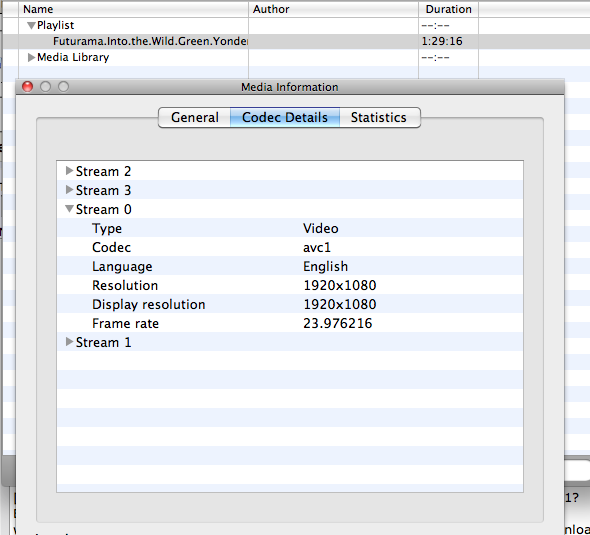Click the Display resolution field label
The image size is (590, 535).
point(149,305)
